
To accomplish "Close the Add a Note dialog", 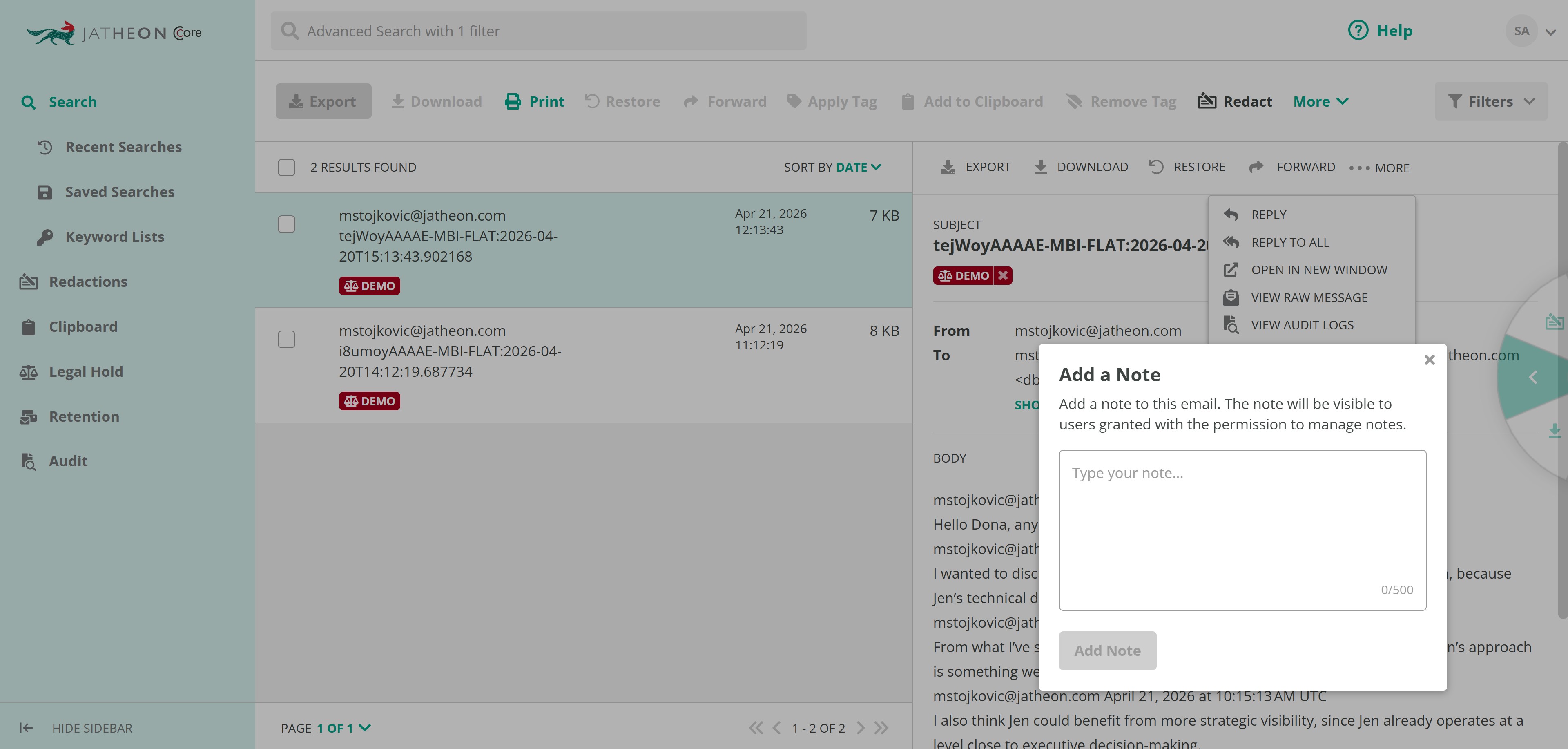I will pyautogui.click(x=1430, y=360).
